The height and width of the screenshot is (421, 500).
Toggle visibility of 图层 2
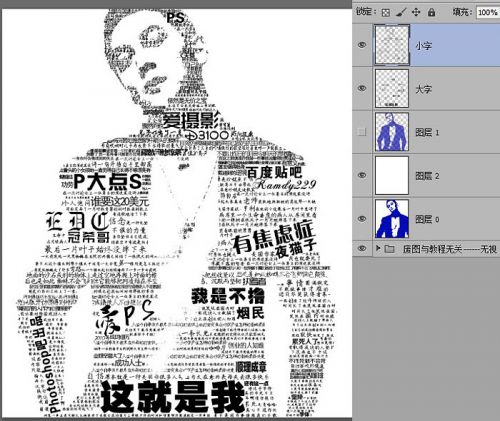pyautogui.click(x=362, y=175)
